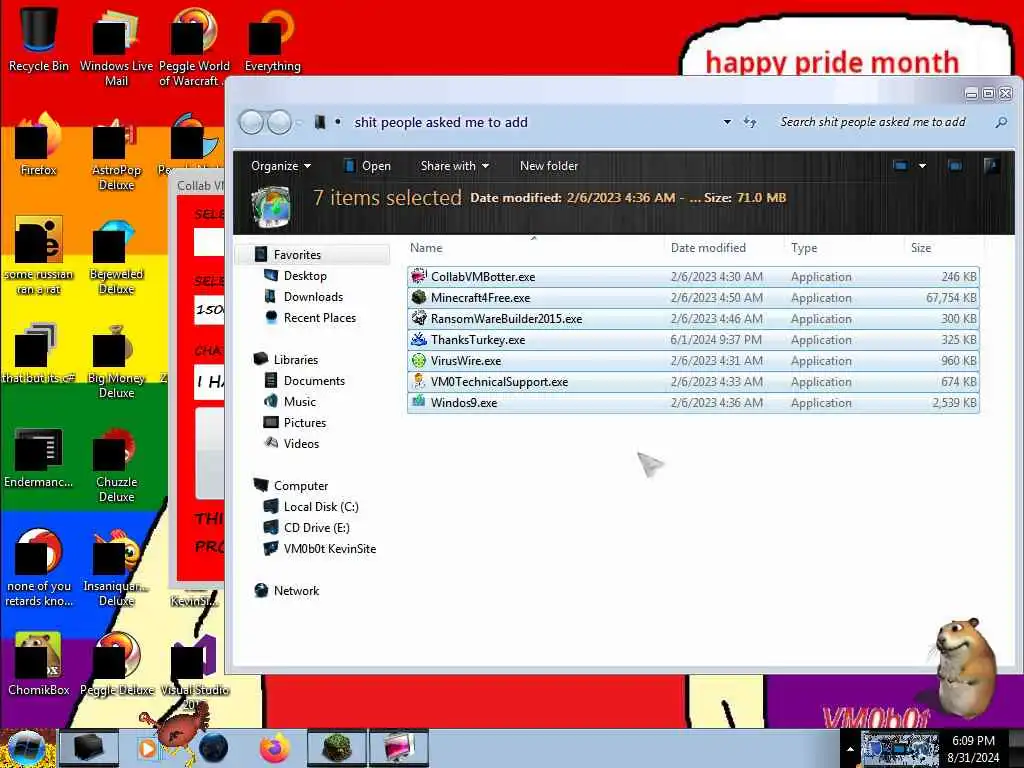
Task: Open VM0b0t KevinSite location
Action: click(329, 548)
